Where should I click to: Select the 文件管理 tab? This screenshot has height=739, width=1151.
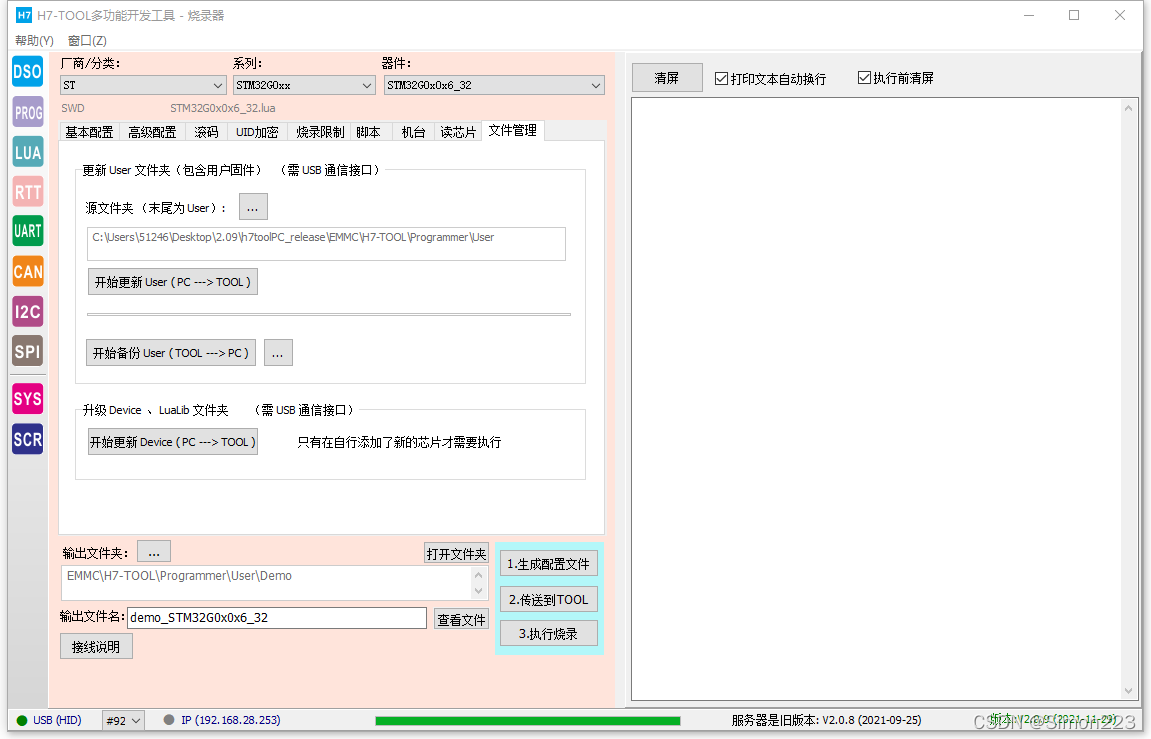point(512,131)
